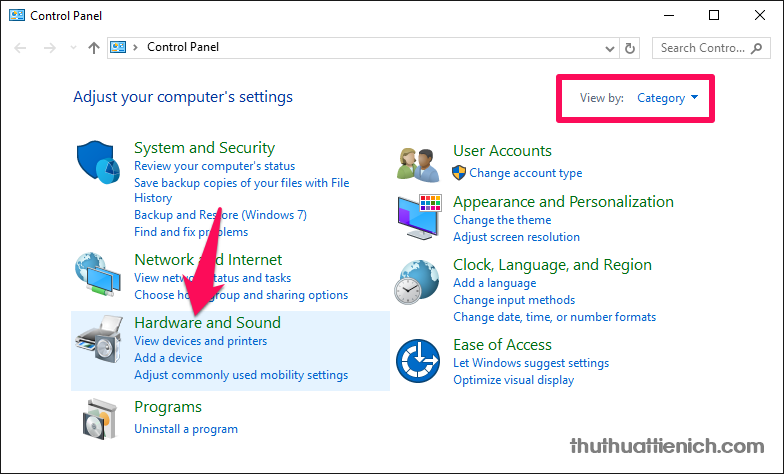Open the recent locations dropdown chevron
Image resolution: width=784 pixels, height=474 pixels.
tap(73, 47)
